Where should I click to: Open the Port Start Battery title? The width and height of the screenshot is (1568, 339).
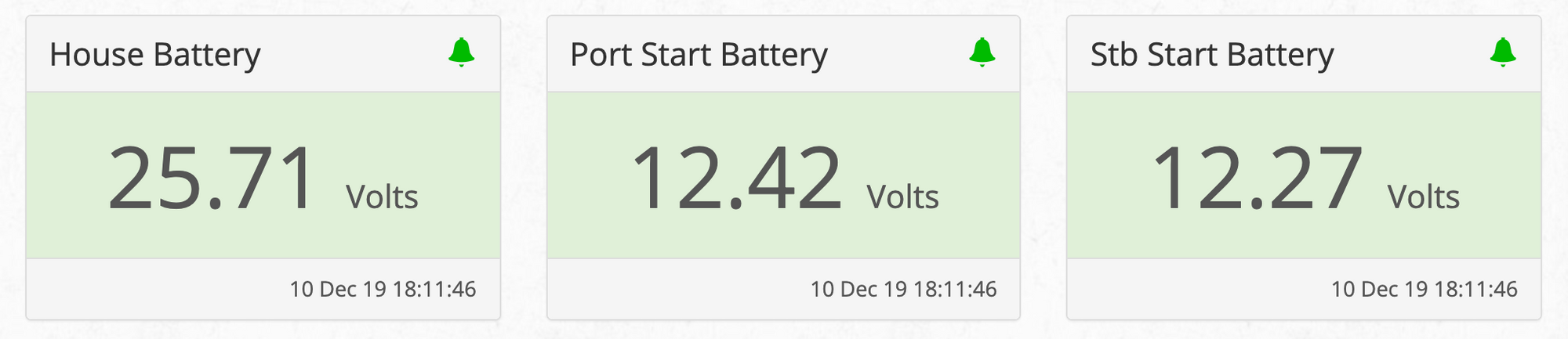(699, 55)
